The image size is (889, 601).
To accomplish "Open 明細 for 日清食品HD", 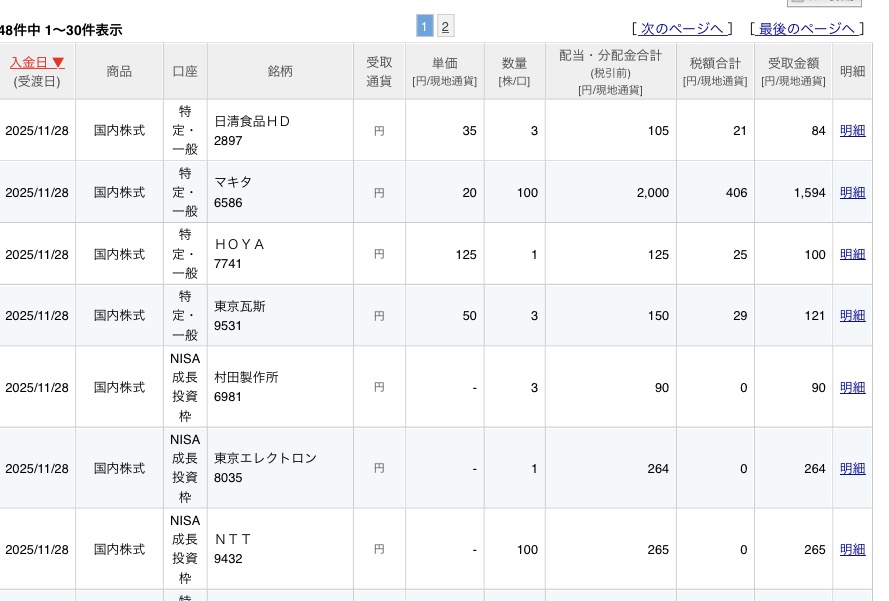I will click(852, 131).
